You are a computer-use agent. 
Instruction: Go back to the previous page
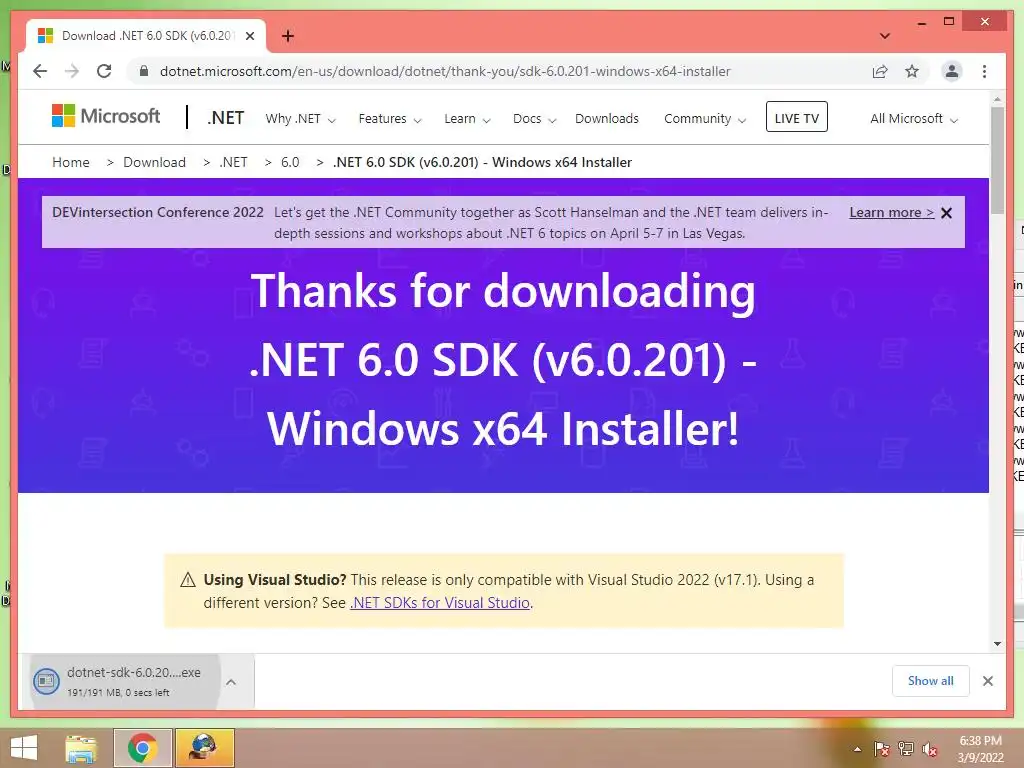tap(40, 71)
